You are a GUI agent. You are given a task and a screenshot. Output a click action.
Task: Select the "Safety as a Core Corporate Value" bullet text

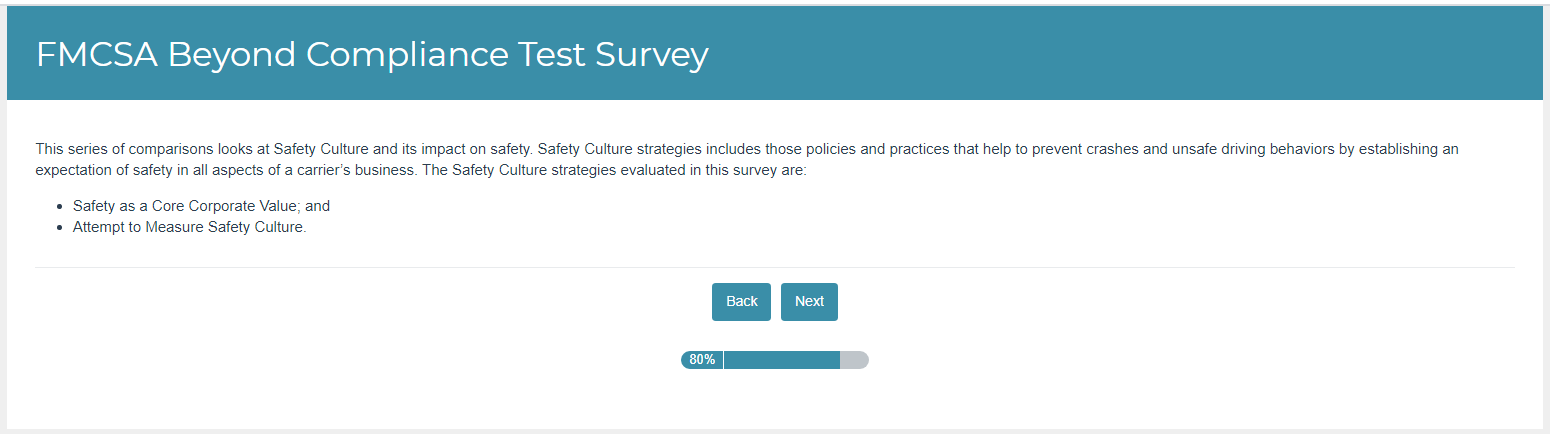(201, 206)
